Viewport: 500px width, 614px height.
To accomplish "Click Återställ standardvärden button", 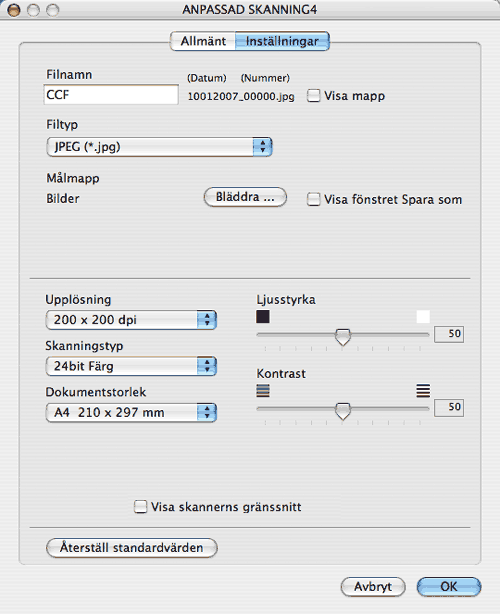I will coord(132,547).
